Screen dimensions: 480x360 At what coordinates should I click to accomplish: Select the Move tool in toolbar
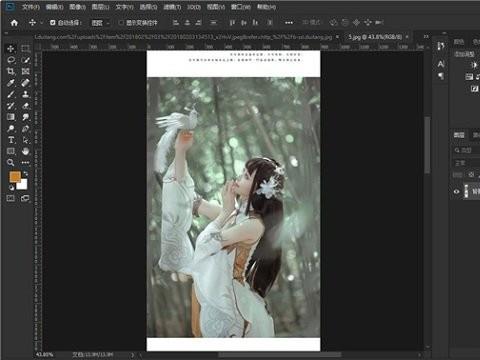point(11,49)
